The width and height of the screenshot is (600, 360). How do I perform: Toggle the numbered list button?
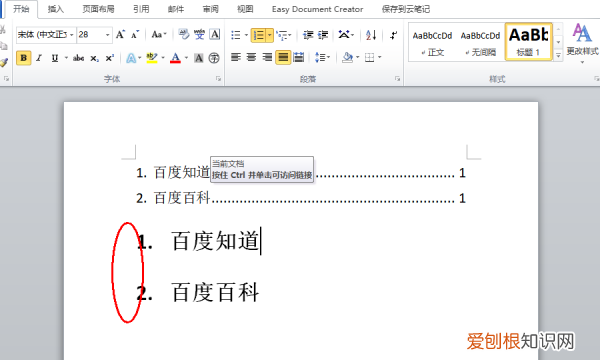click(259, 35)
